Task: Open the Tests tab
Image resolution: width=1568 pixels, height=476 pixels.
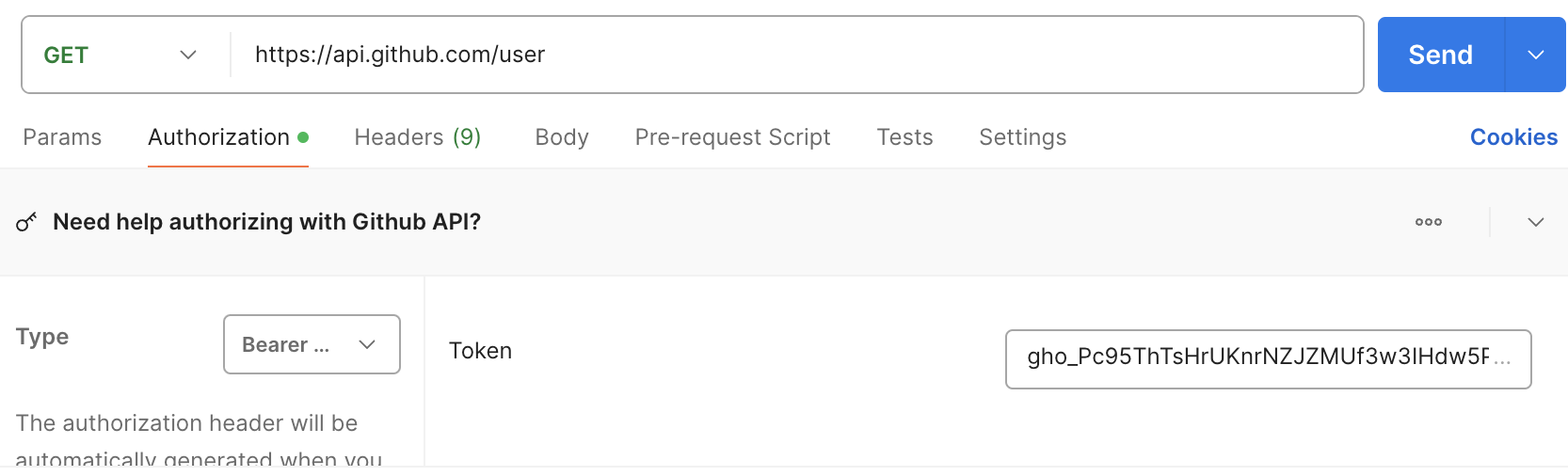Action: click(904, 137)
